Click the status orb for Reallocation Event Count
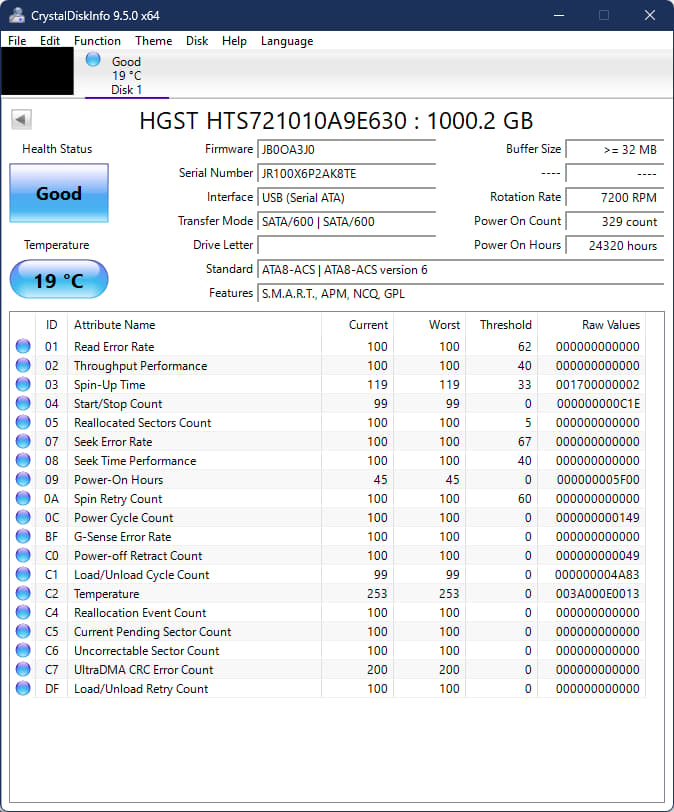674x812 pixels. coord(23,612)
